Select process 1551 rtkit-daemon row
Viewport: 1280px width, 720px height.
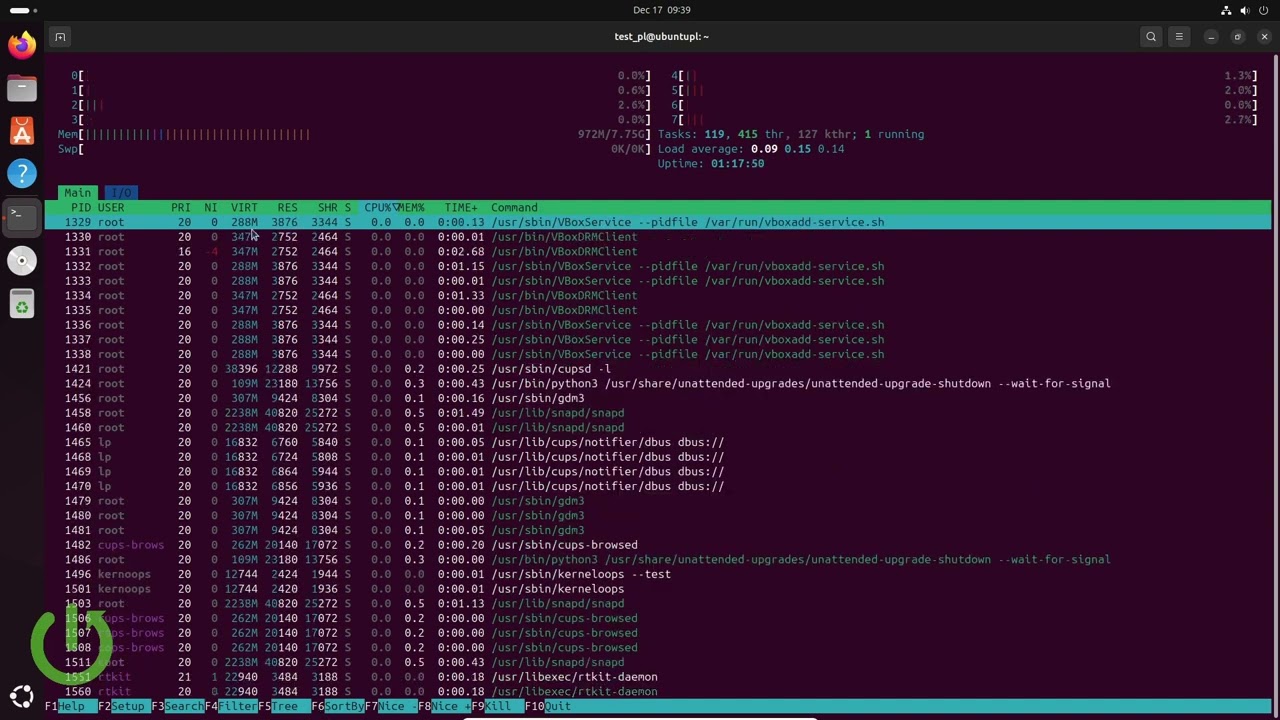[x=657, y=677]
